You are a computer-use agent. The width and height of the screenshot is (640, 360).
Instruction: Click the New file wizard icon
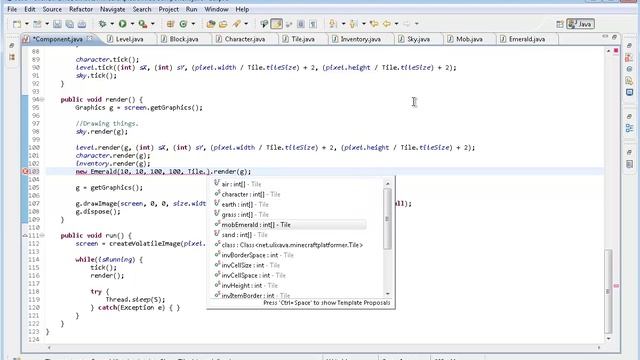click(17, 24)
